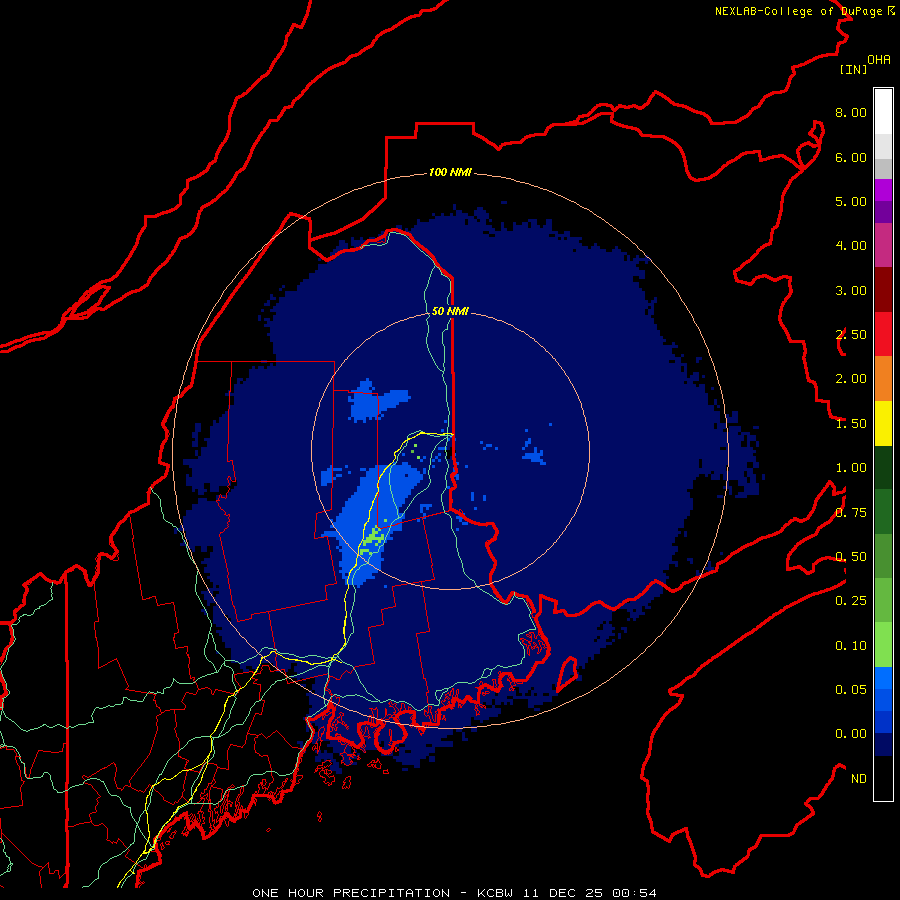Click the 6.00 legend value
The width and height of the screenshot is (900, 900).
pos(851,157)
